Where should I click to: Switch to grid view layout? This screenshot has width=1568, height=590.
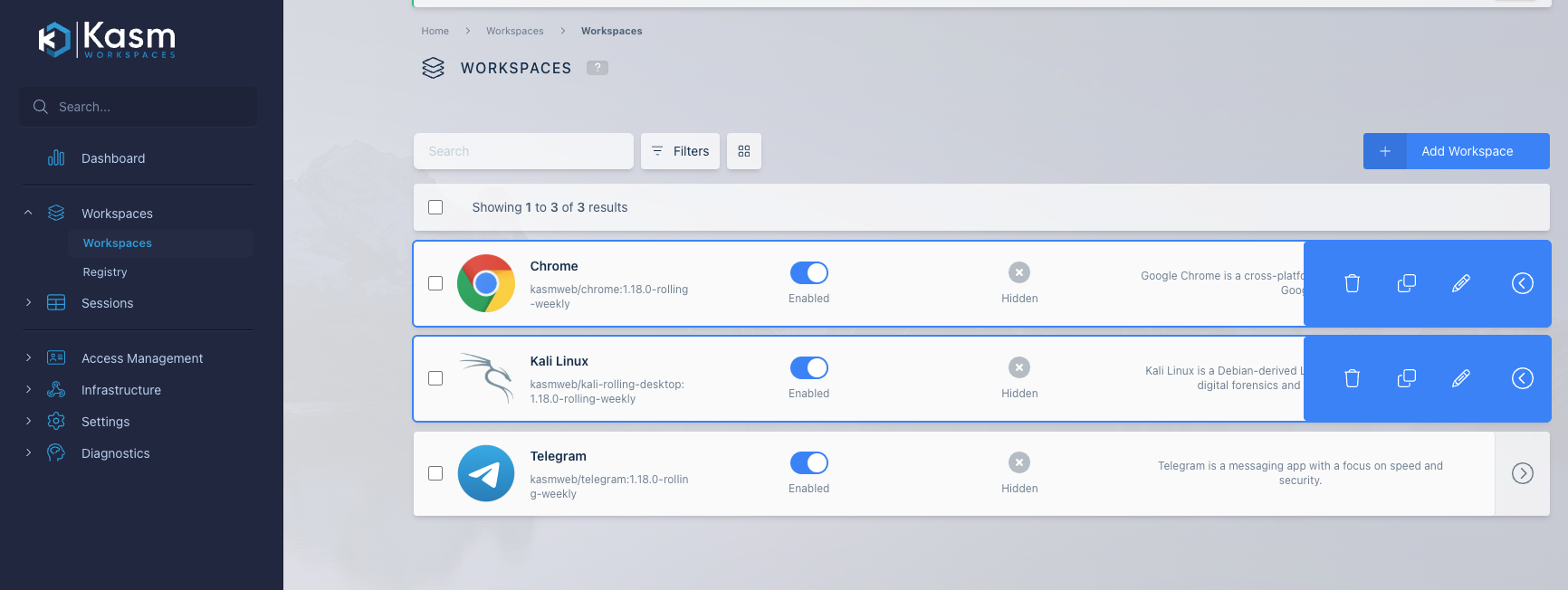(743, 151)
